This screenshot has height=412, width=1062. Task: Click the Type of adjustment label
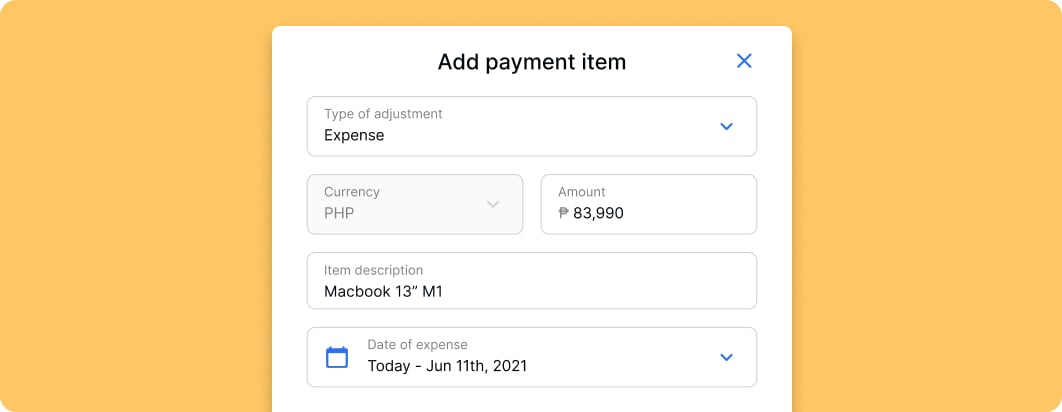[x=383, y=114]
